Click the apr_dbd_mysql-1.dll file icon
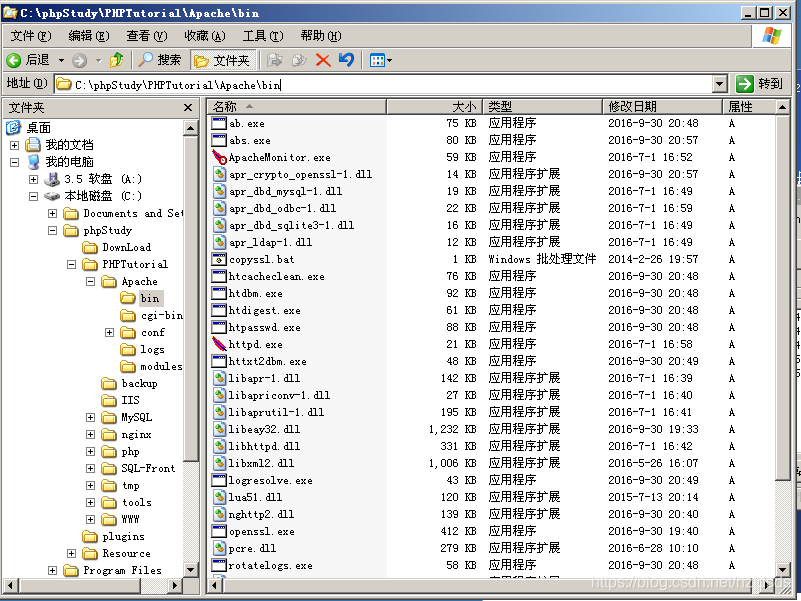The width and height of the screenshot is (801, 601). coord(219,191)
